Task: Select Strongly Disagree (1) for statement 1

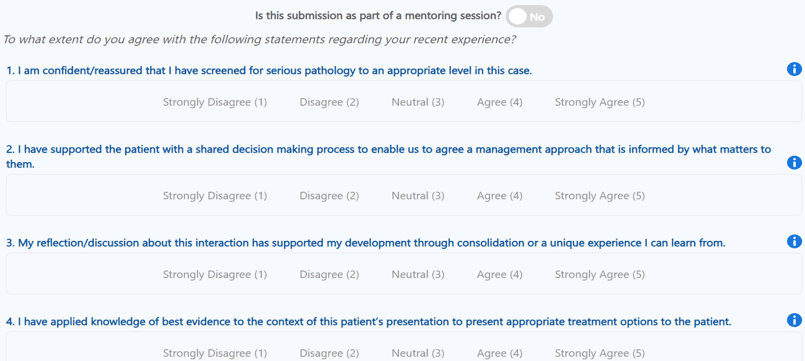Action: pos(215,102)
